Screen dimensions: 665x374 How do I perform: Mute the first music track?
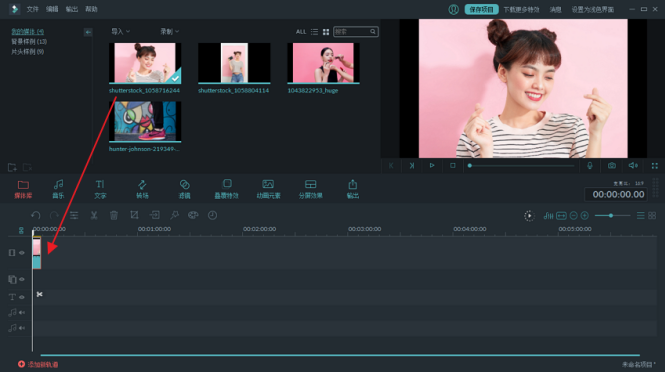point(22,313)
